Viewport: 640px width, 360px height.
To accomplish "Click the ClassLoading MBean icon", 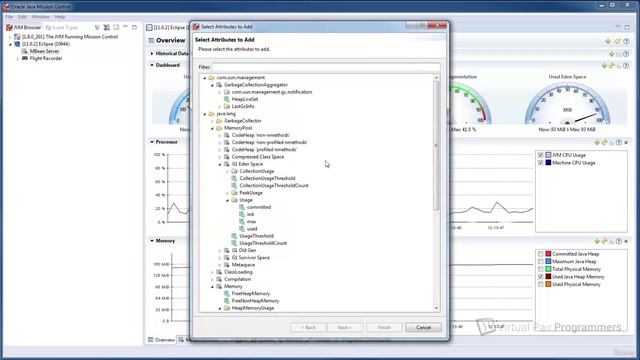I will tap(219, 272).
